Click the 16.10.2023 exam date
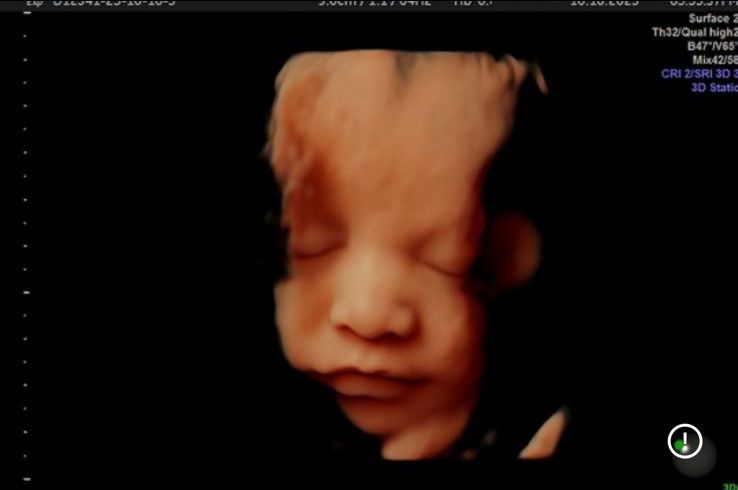Screen dimensions: 738x490 coord(603,3)
